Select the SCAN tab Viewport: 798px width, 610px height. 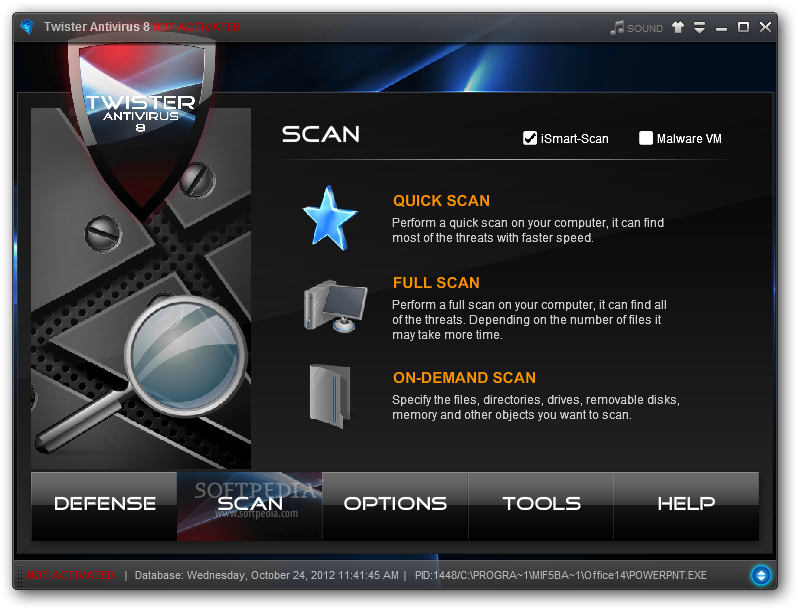coord(249,506)
